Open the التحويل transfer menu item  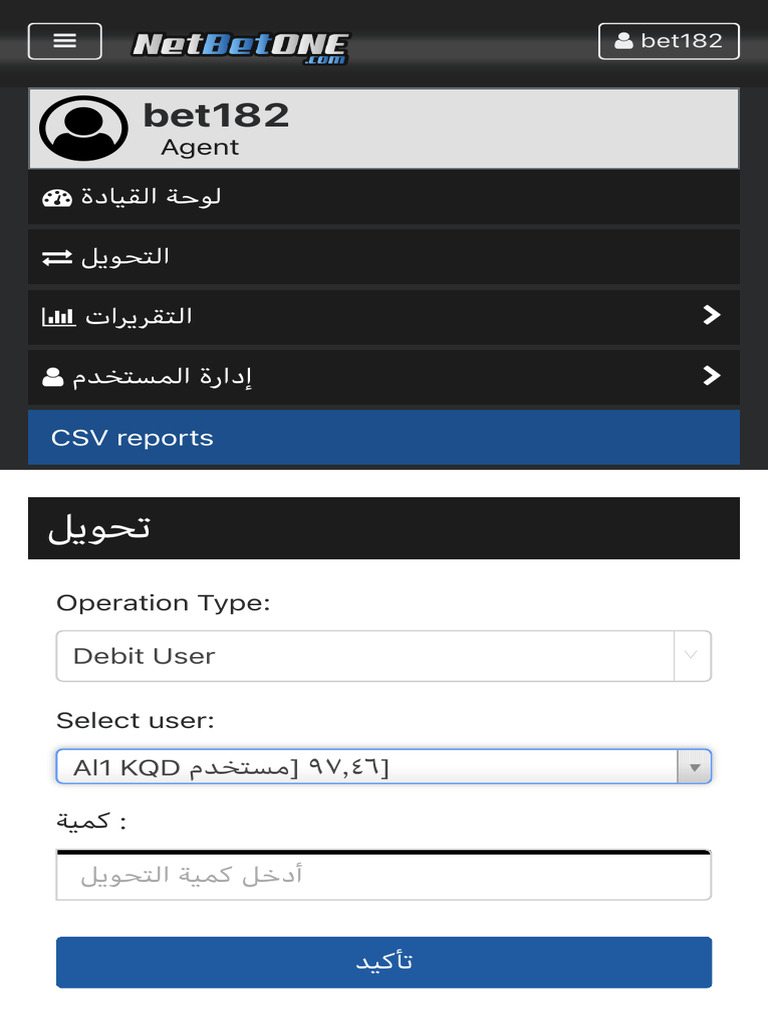pyautogui.click(x=384, y=257)
